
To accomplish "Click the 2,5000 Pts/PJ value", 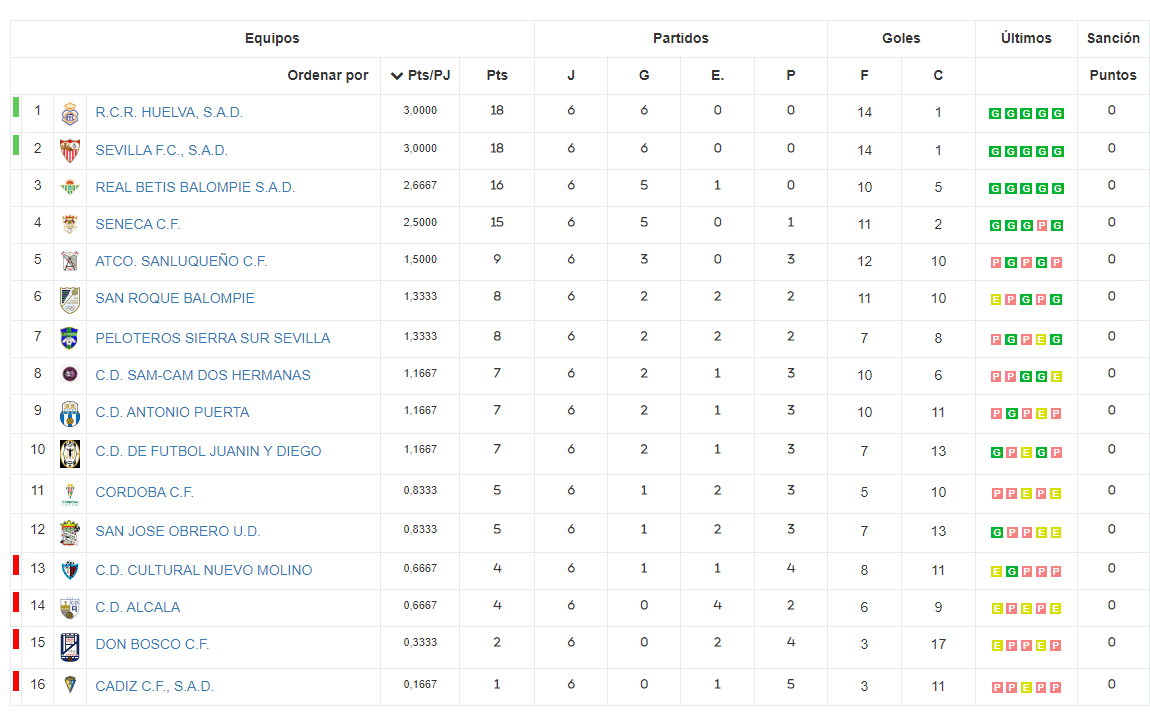I will (420, 222).
